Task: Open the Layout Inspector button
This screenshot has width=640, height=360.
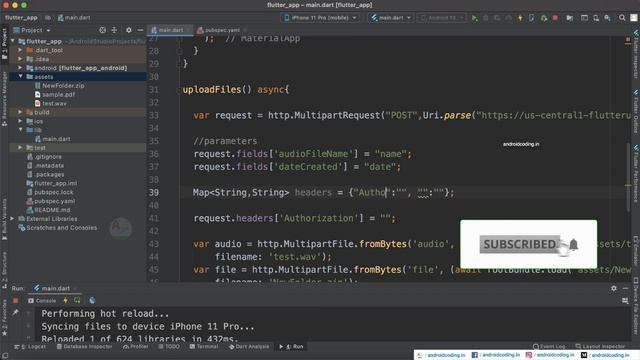Action: coord(600,347)
